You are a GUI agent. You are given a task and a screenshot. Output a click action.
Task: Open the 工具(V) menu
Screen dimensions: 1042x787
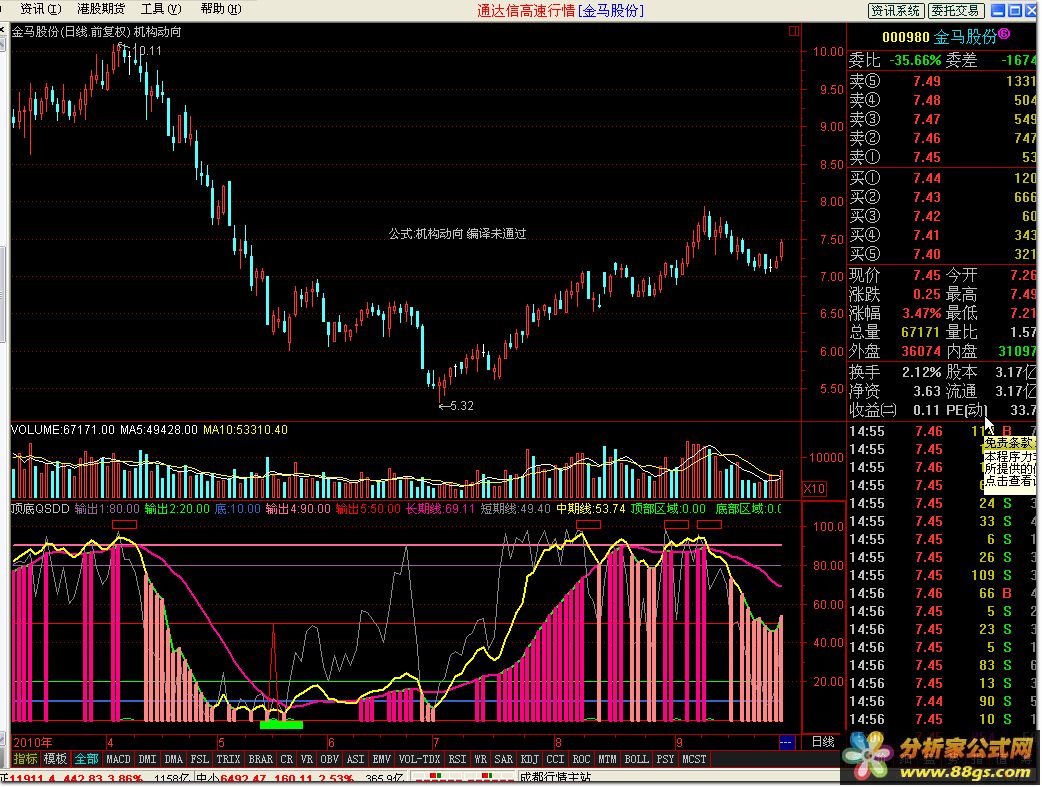coord(161,9)
